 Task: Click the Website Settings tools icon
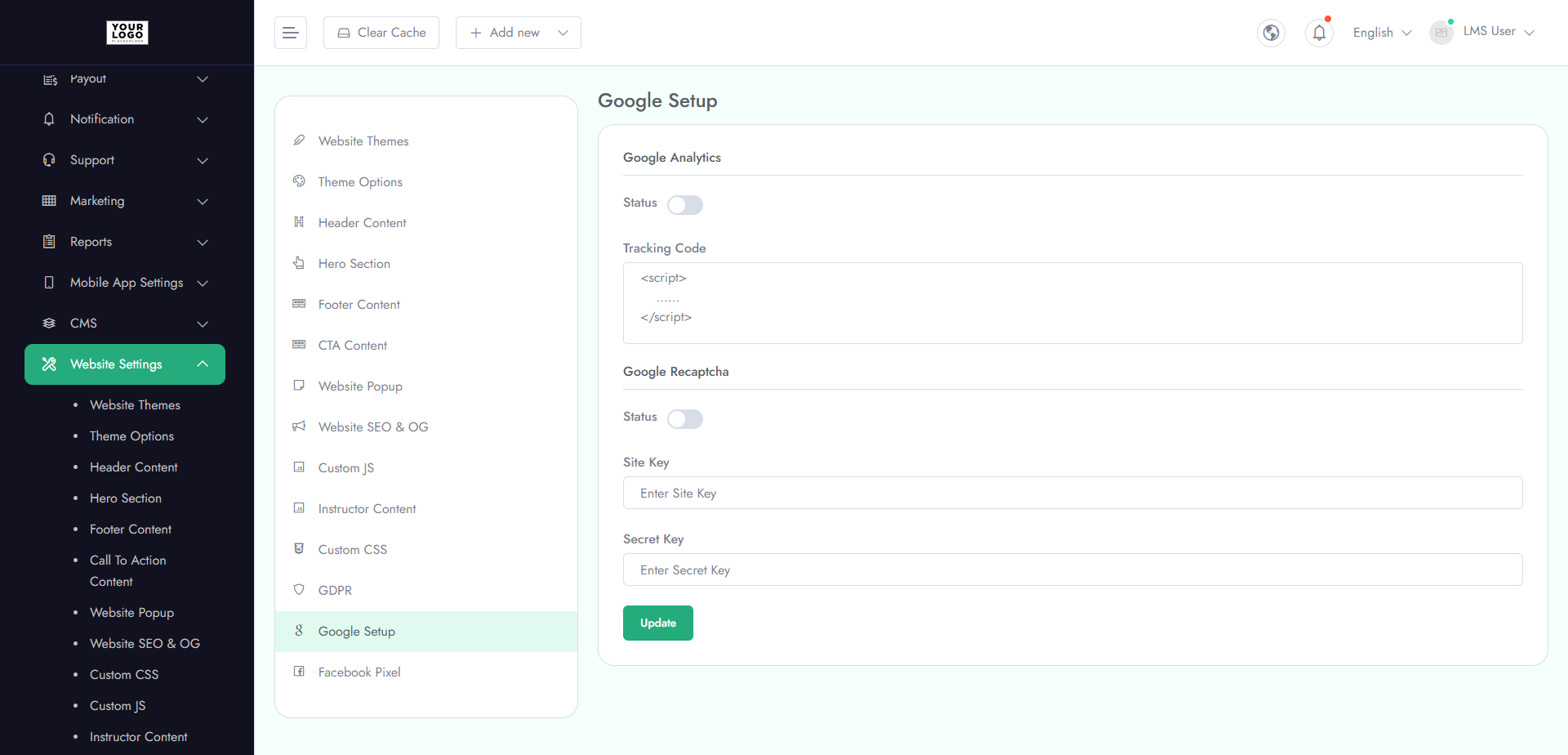coord(49,364)
